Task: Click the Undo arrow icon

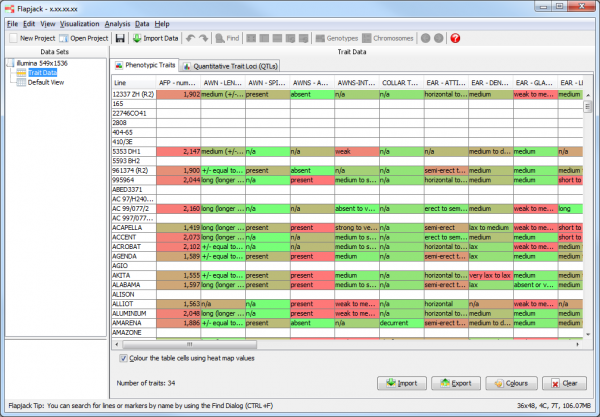Action: [x=190, y=38]
